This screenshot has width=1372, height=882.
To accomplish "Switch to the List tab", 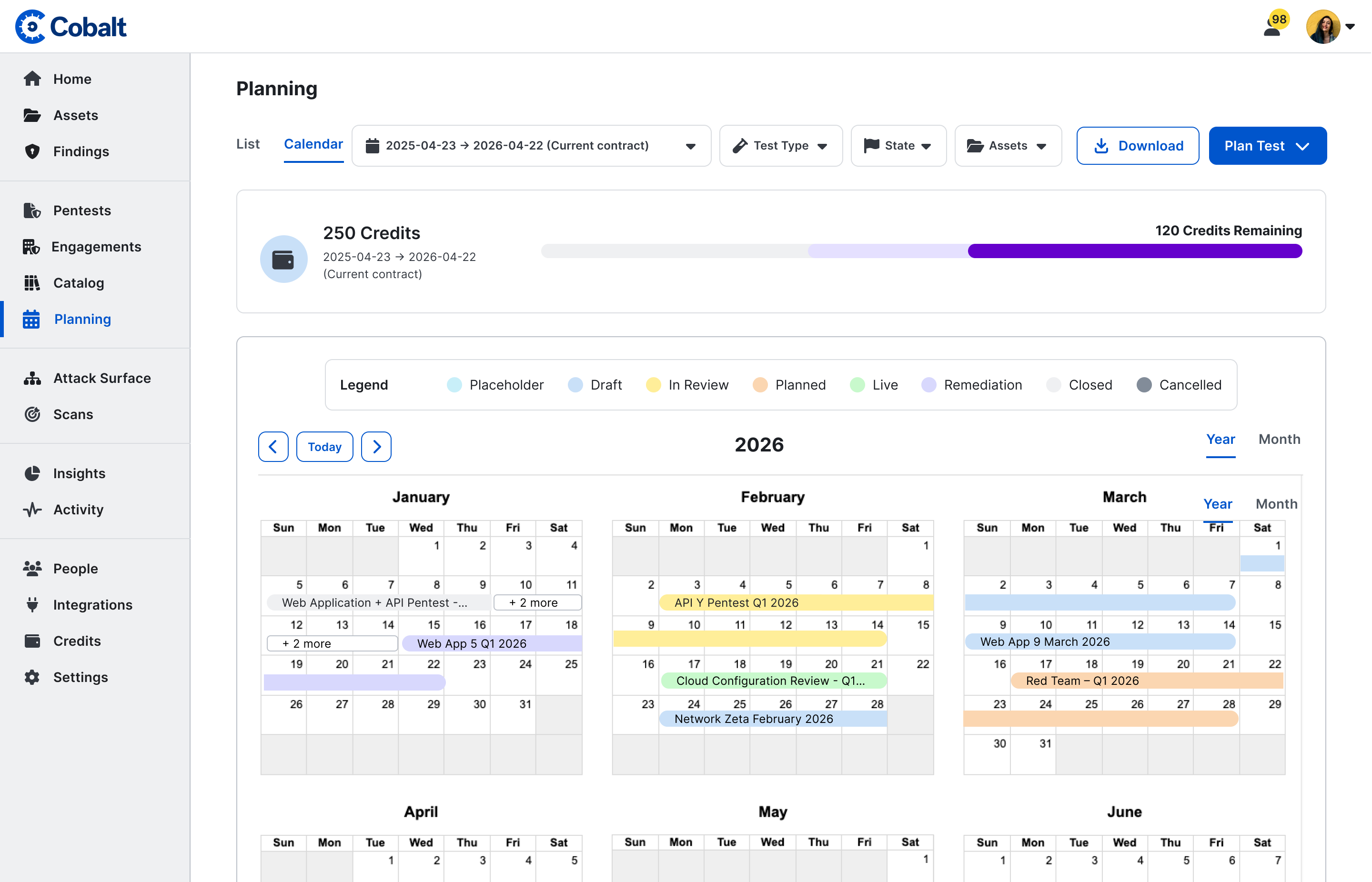I will click(x=247, y=144).
